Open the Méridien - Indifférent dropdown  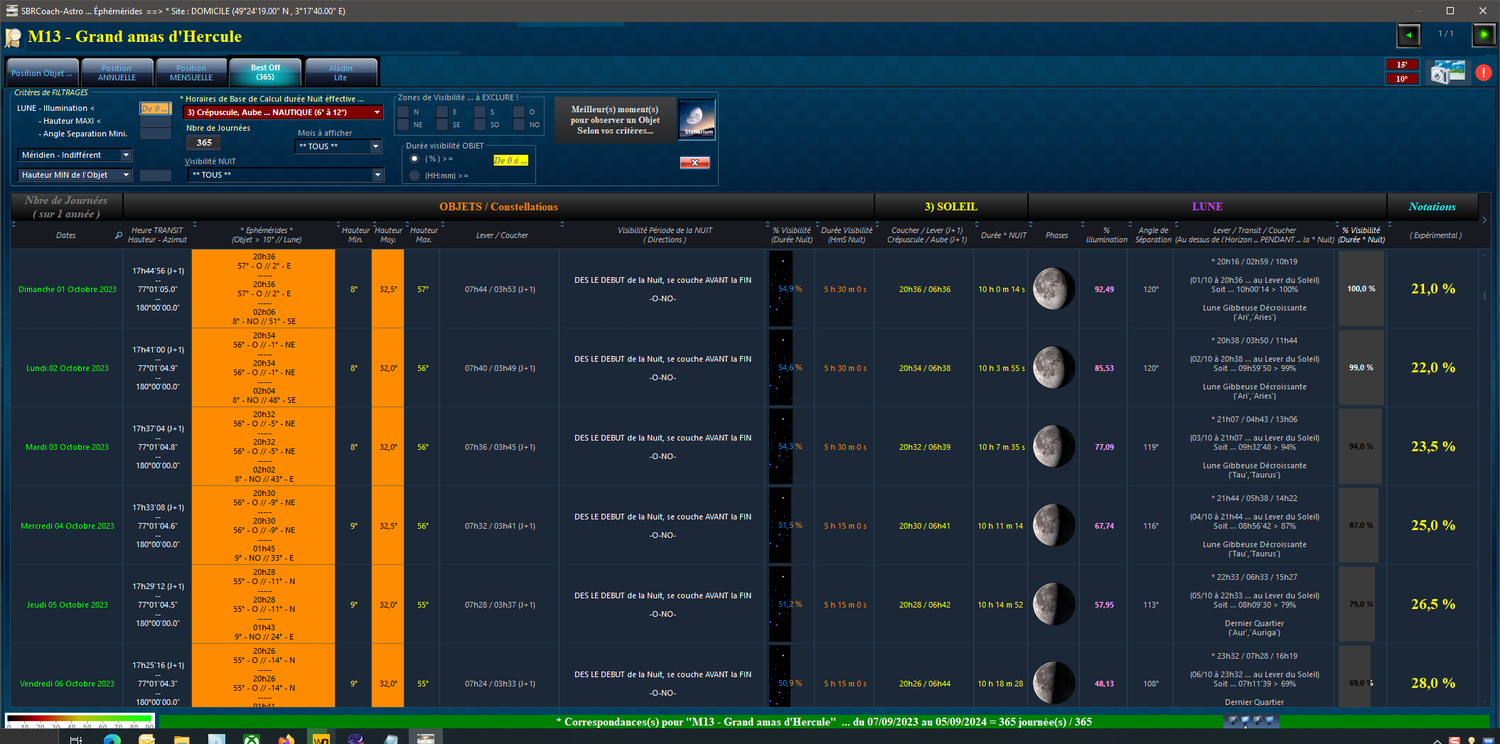75,155
